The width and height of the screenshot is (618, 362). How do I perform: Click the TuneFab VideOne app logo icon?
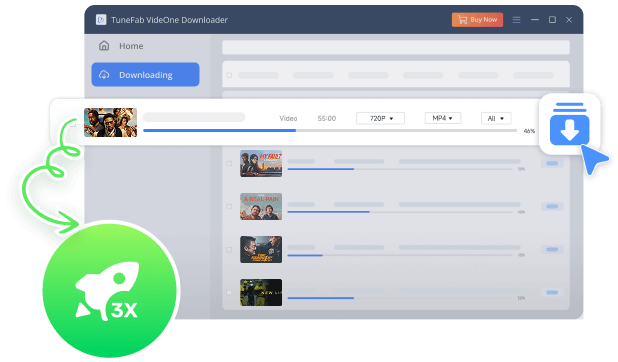[101, 20]
